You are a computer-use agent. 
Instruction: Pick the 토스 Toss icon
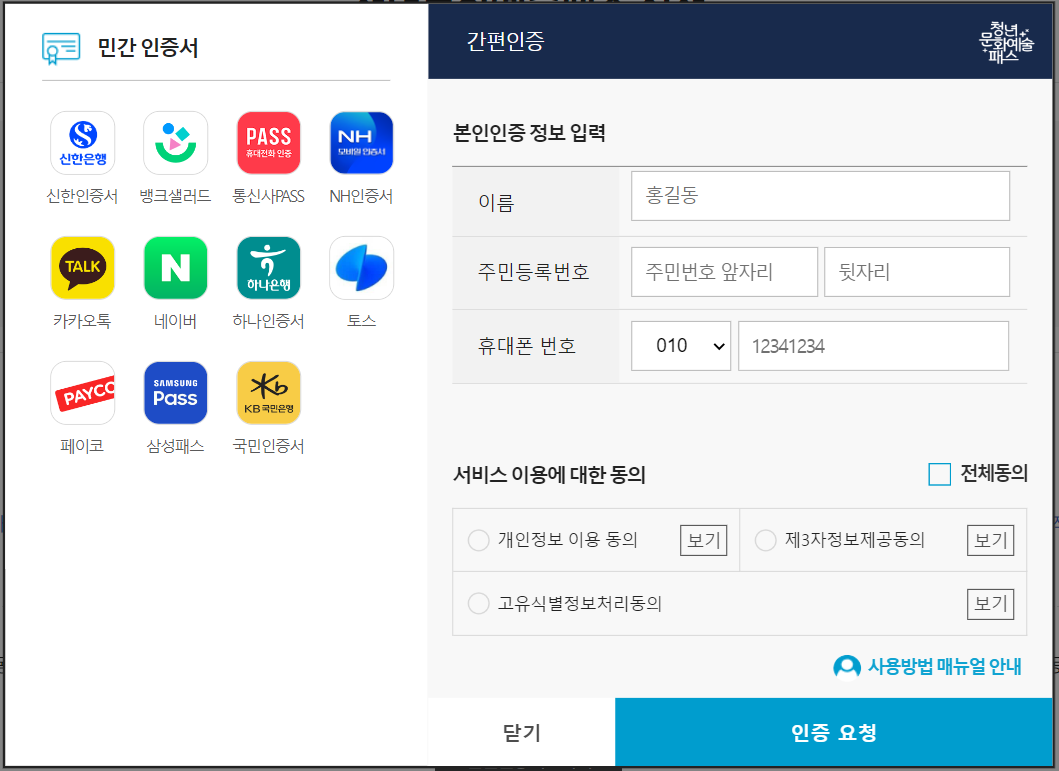(x=361, y=267)
